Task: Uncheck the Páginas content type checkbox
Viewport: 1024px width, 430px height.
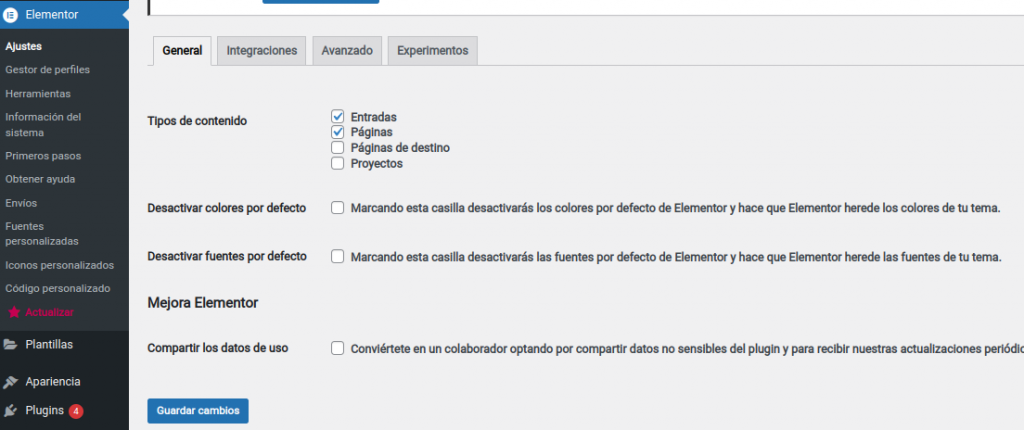Action: (x=338, y=132)
